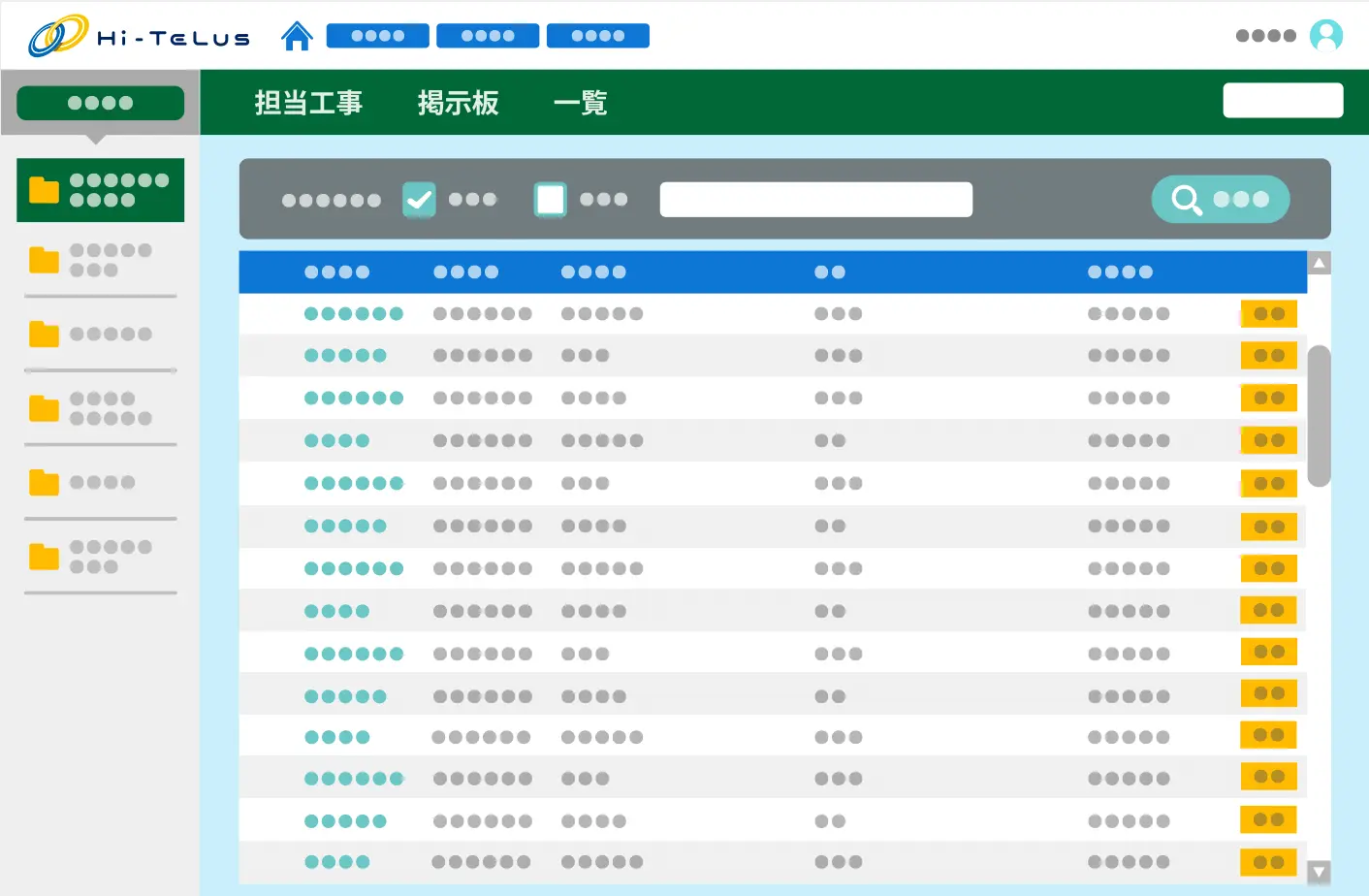Tick the empty filter checkbox
Screen dimensions: 1369x896
pyautogui.click(x=551, y=200)
